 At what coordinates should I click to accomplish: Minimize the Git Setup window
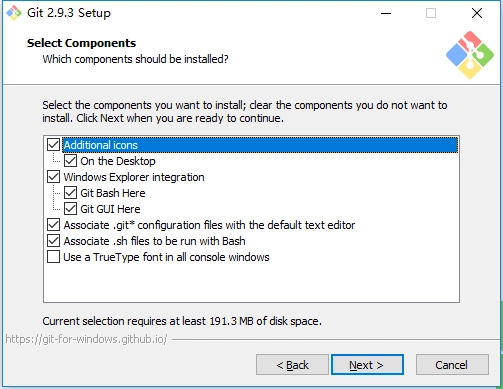tap(386, 13)
